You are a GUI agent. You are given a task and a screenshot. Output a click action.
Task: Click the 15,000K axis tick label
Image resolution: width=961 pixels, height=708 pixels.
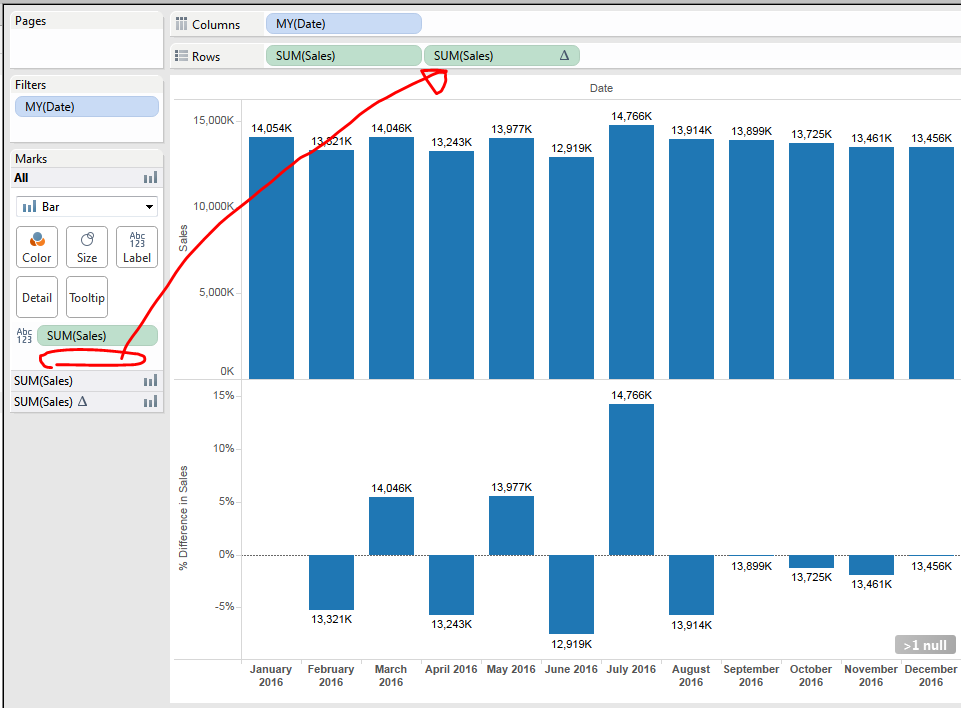coord(213,120)
